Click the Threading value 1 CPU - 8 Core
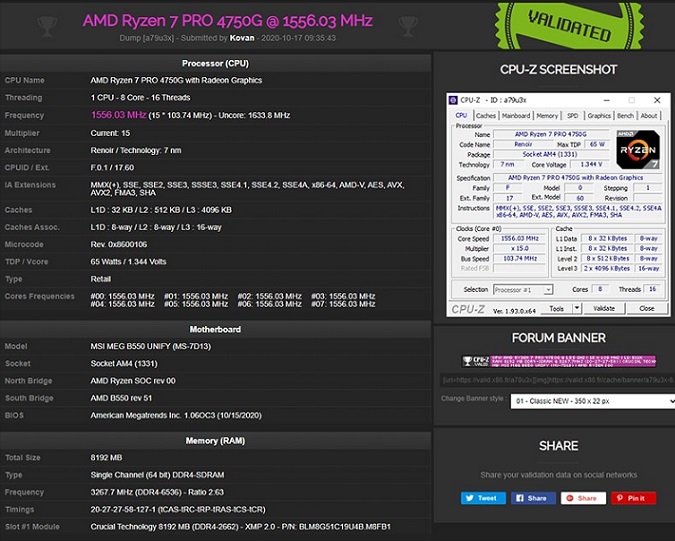675x541 pixels. click(140, 98)
